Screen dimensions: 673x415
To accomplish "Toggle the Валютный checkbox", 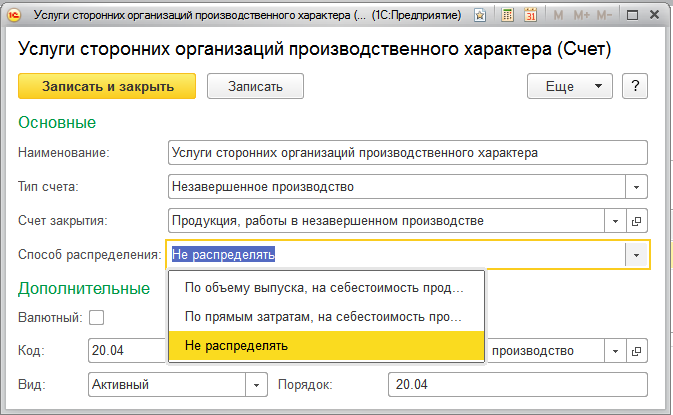I will (97, 318).
